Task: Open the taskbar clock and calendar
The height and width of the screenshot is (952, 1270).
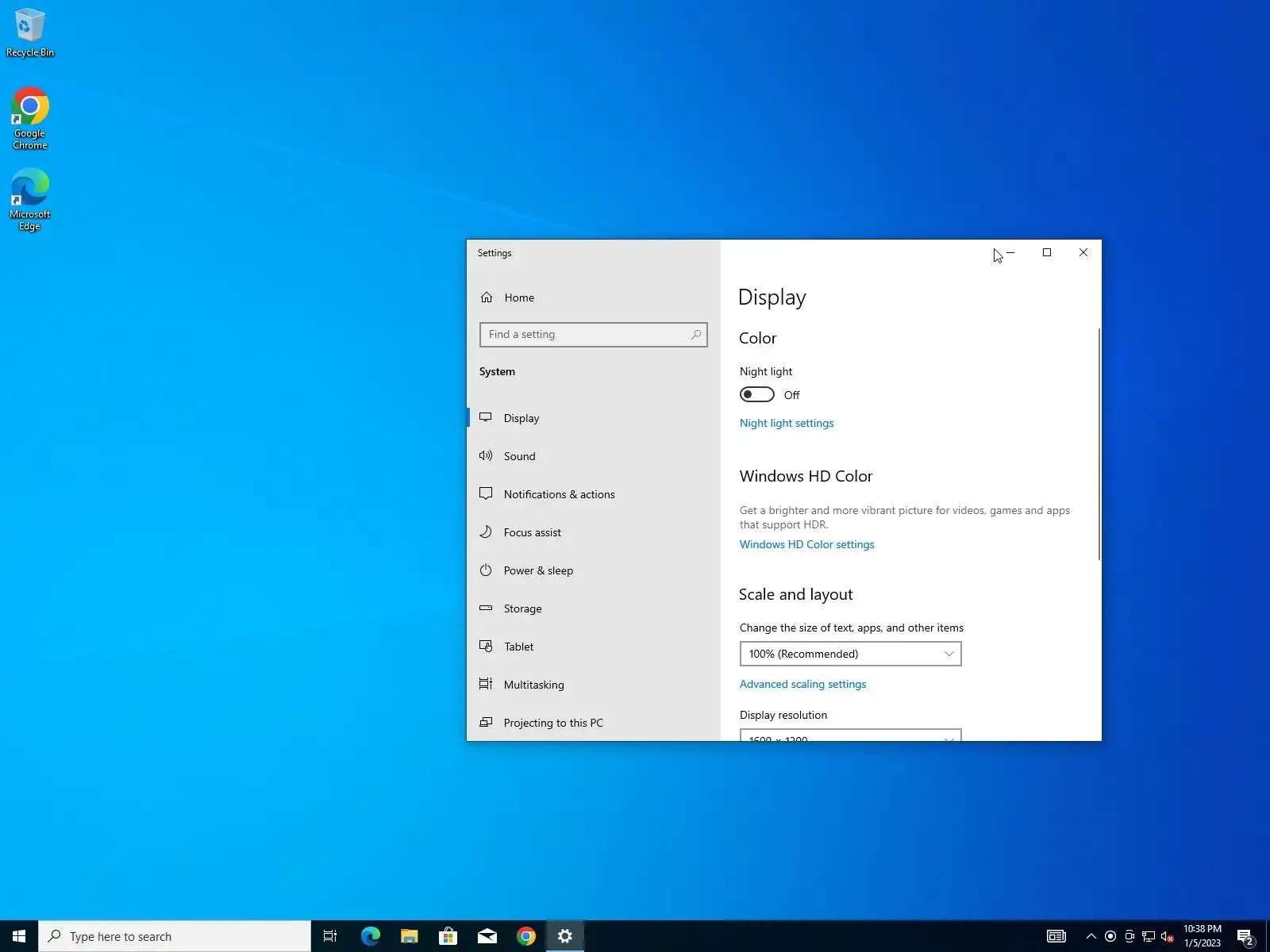Action: click(x=1203, y=936)
